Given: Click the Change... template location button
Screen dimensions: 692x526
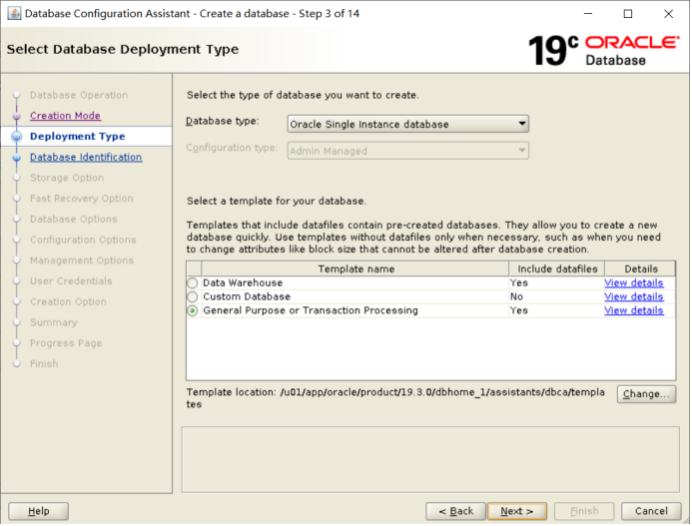Looking at the screenshot, I should (x=647, y=394).
